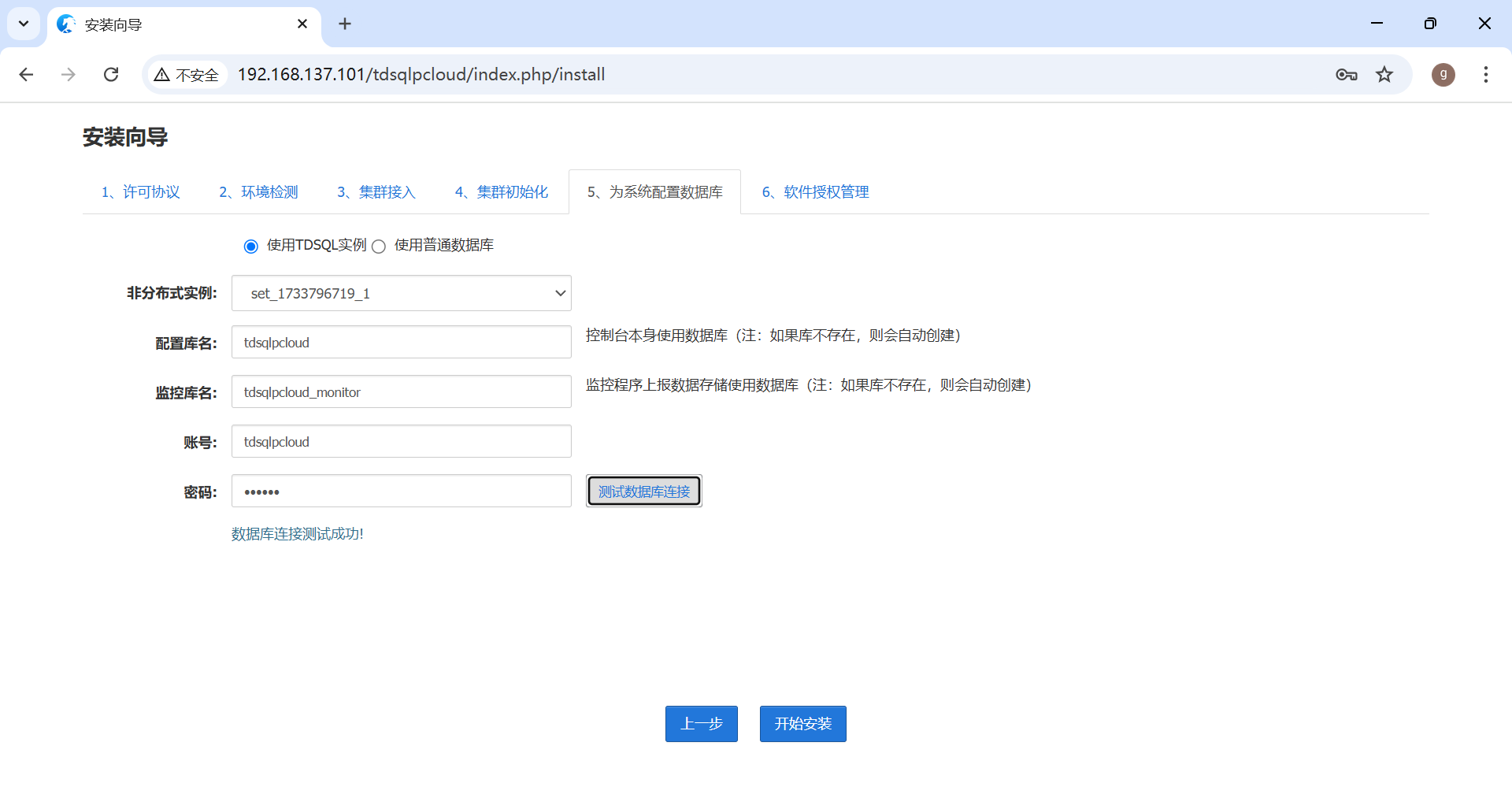
Task: Focus the 密码 password field
Action: [402, 492]
